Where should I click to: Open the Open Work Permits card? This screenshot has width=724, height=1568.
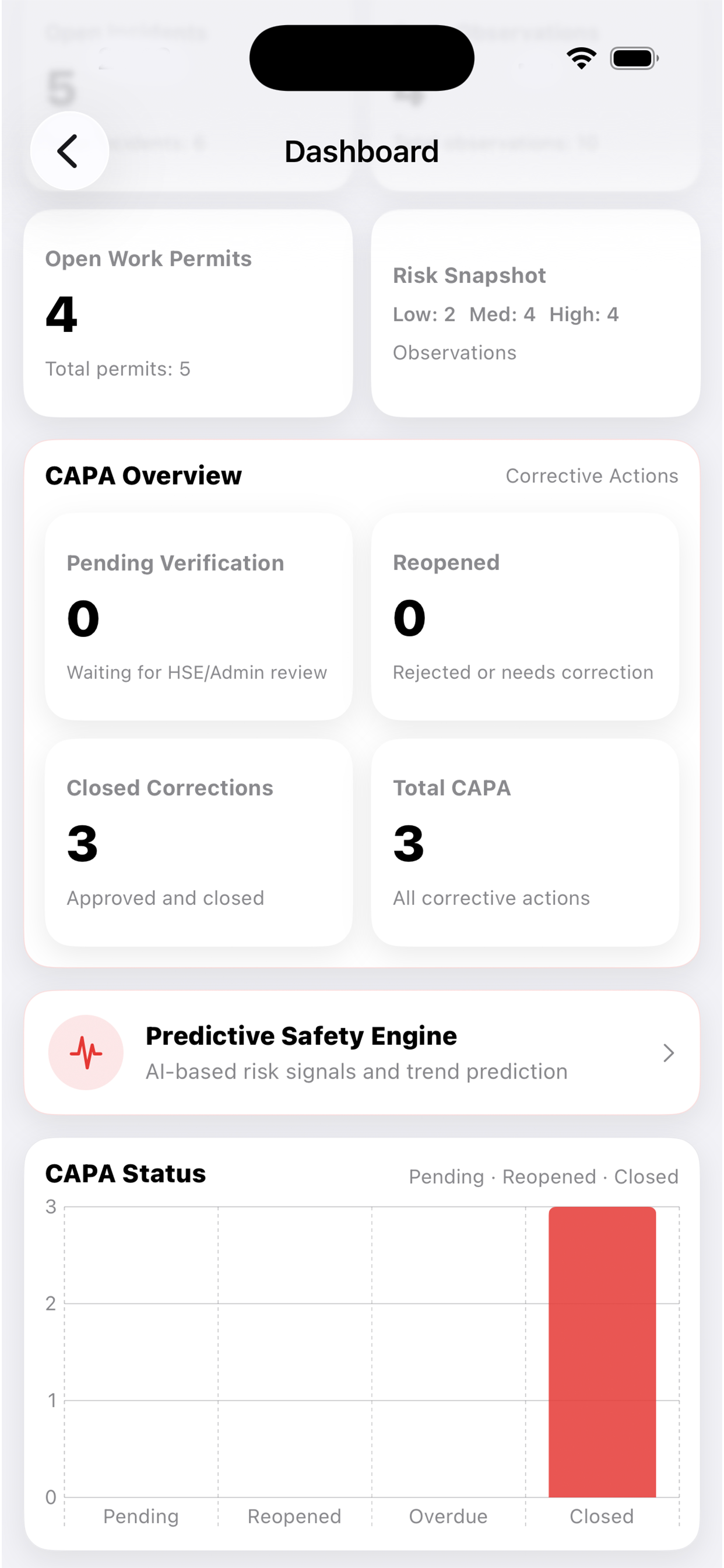[x=188, y=313]
